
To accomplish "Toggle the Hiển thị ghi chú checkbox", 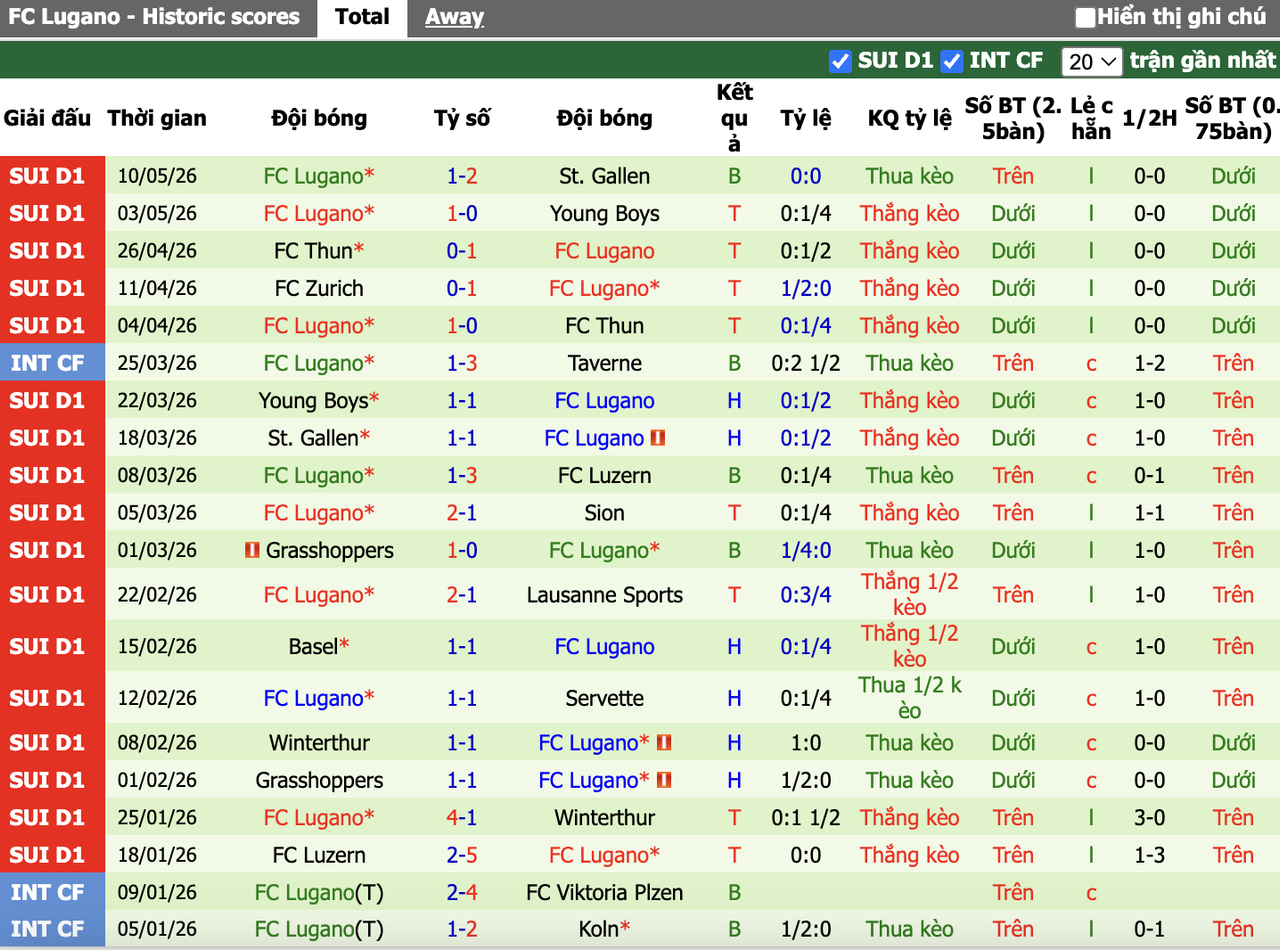I will (1085, 17).
